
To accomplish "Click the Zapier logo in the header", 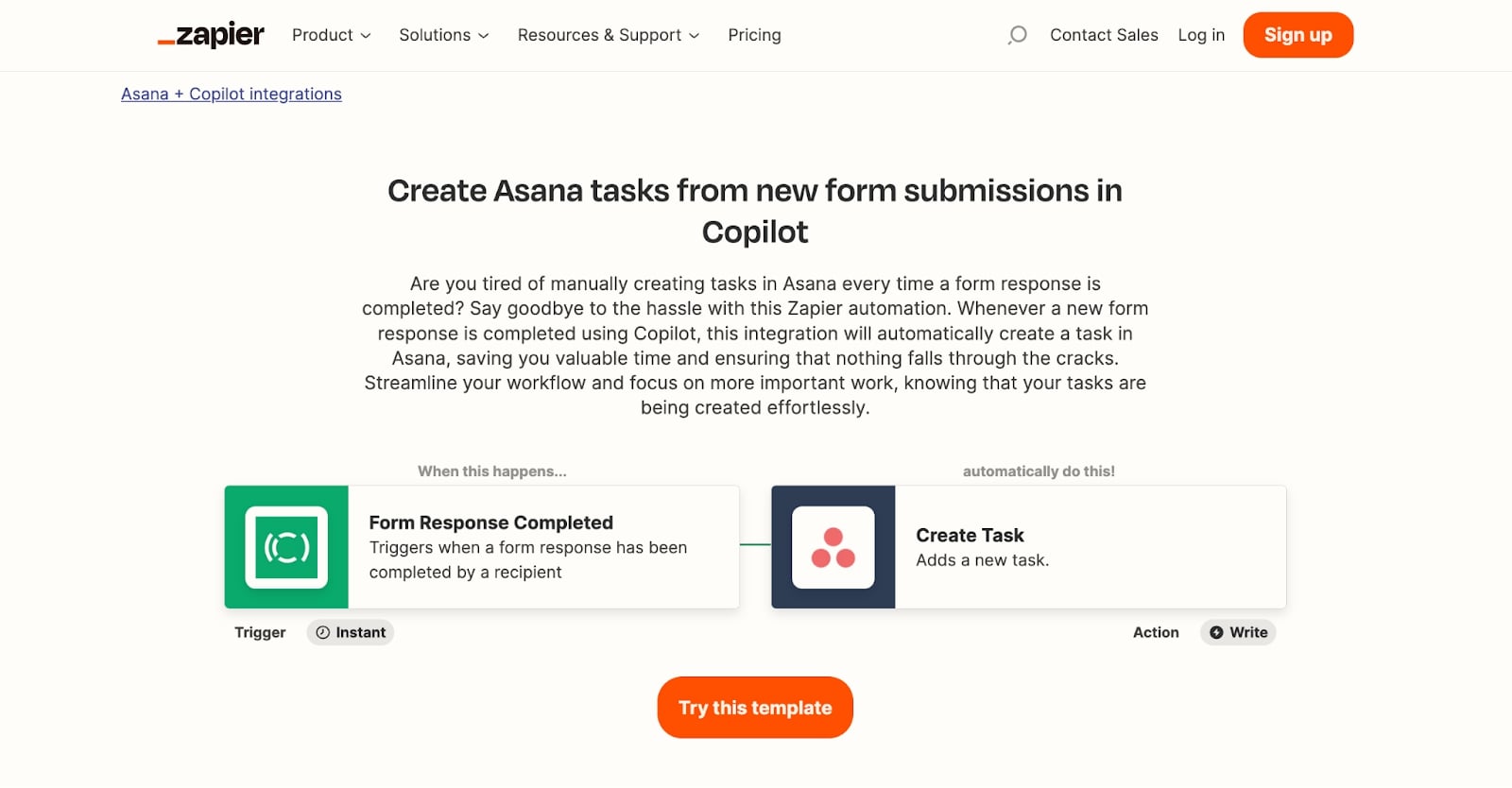I will pyautogui.click(x=212, y=34).
